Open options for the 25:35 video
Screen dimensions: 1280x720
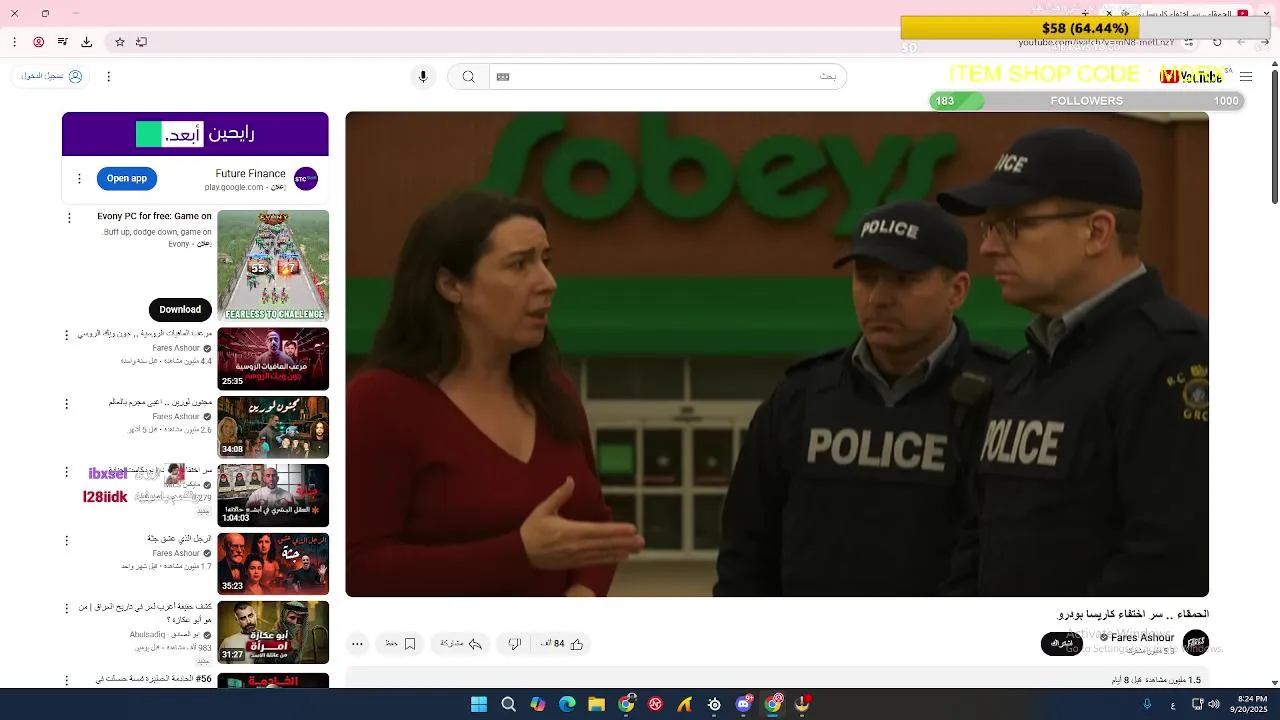pyautogui.click(x=67, y=336)
